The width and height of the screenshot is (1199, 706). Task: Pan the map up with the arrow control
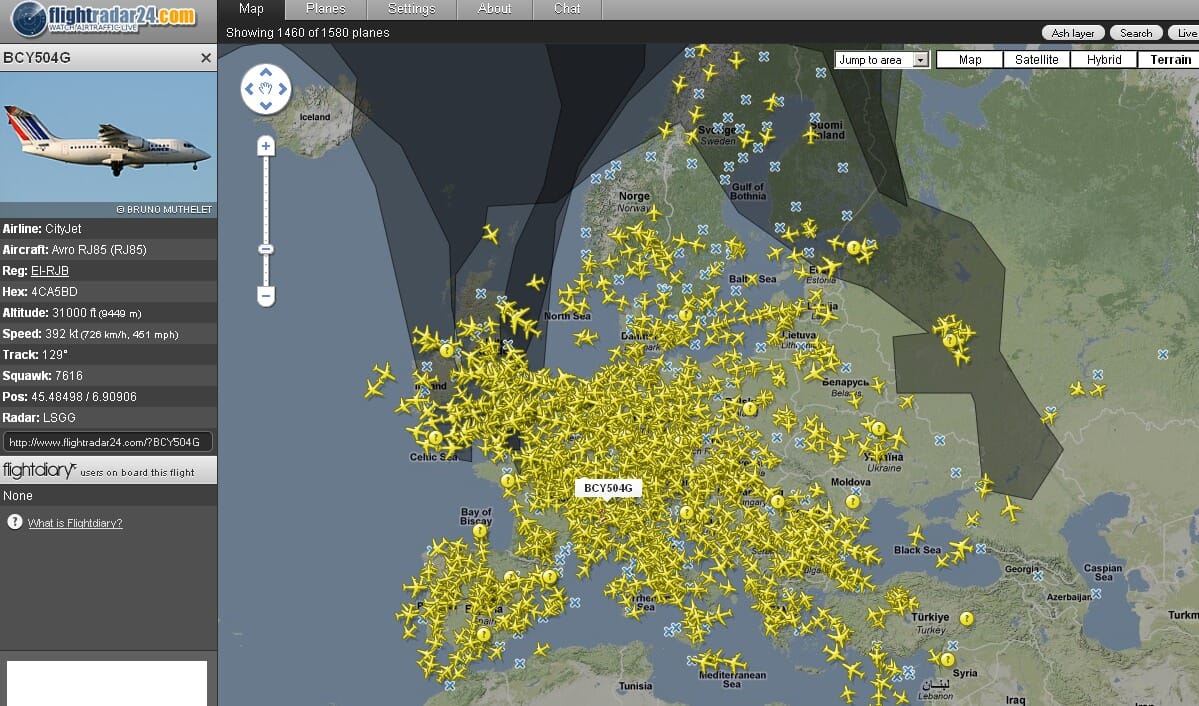266,73
